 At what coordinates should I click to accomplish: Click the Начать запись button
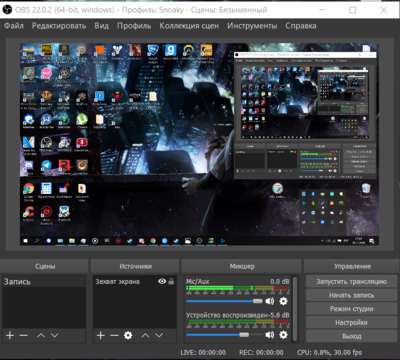tap(351, 295)
